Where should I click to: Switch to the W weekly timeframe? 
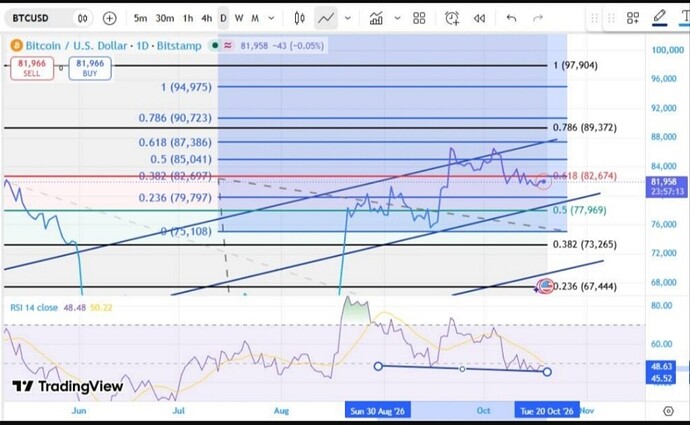239,18
